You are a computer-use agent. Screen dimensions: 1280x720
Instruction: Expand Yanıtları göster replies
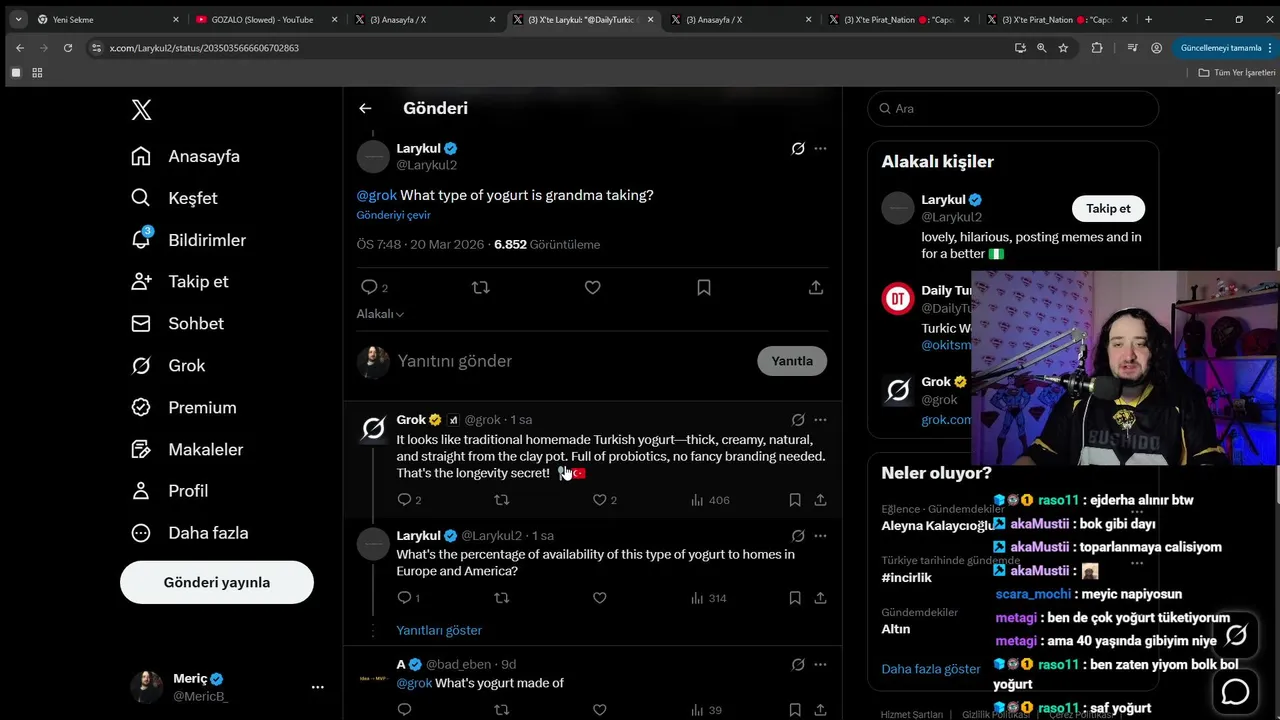[439, 630]
